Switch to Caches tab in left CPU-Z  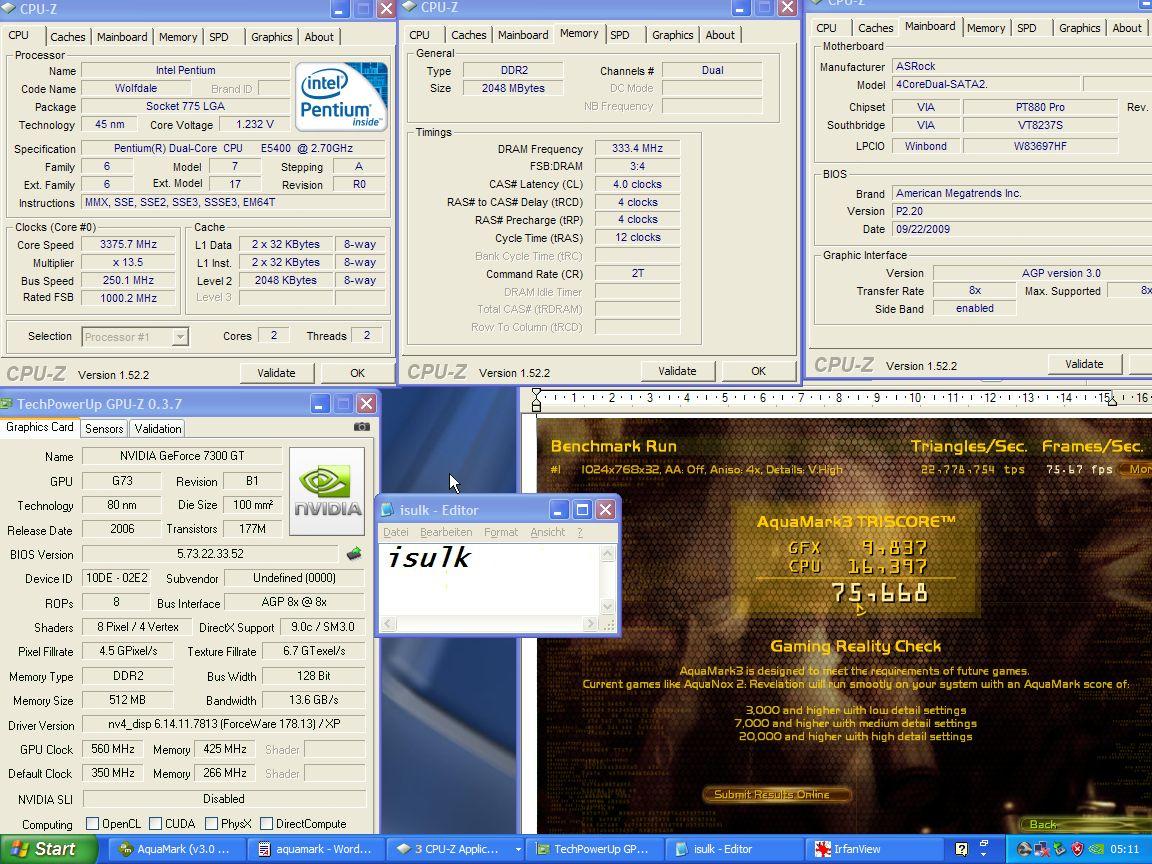68,37
